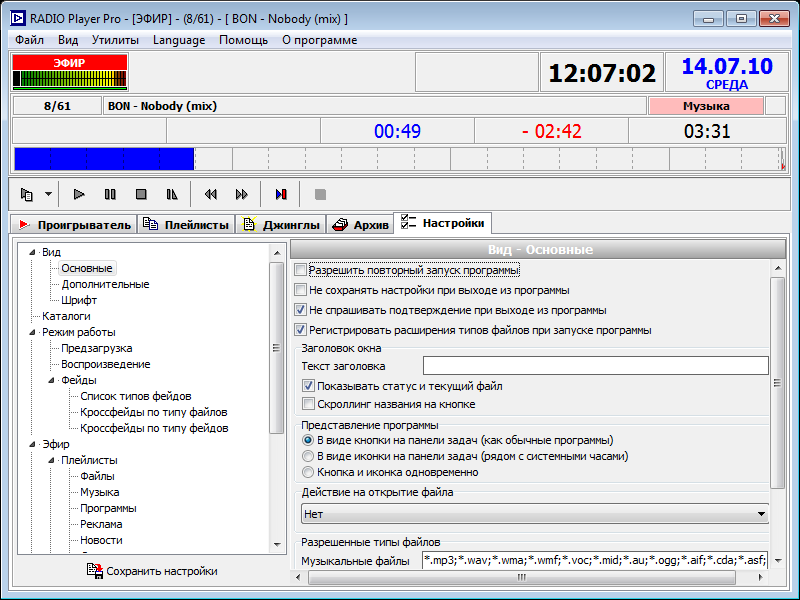Fast-forward the track with double-right arrows
This screenshot has width=800, height=600.
tap(241, 194)
